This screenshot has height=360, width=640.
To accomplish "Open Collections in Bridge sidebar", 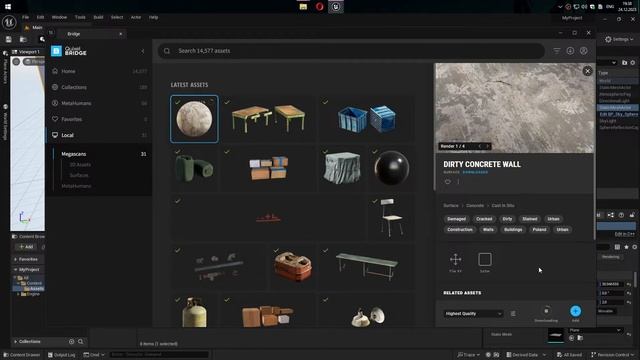I will tap(74, 87).
